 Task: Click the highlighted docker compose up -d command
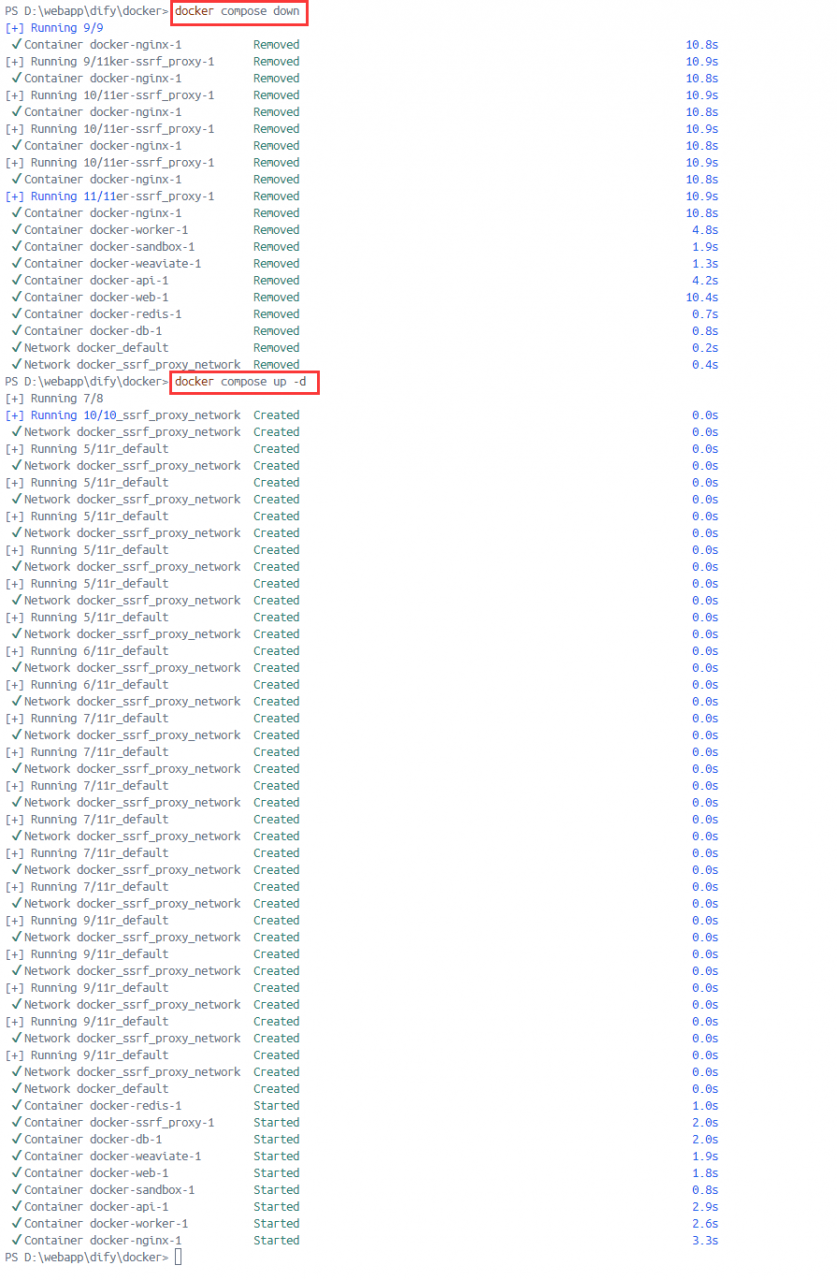click(x=241, y=382)
